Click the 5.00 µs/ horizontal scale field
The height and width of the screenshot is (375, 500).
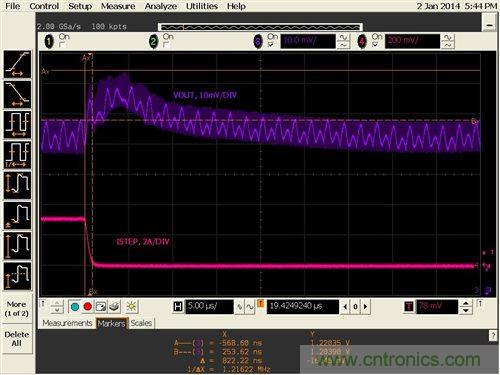(x=209, y=306)
